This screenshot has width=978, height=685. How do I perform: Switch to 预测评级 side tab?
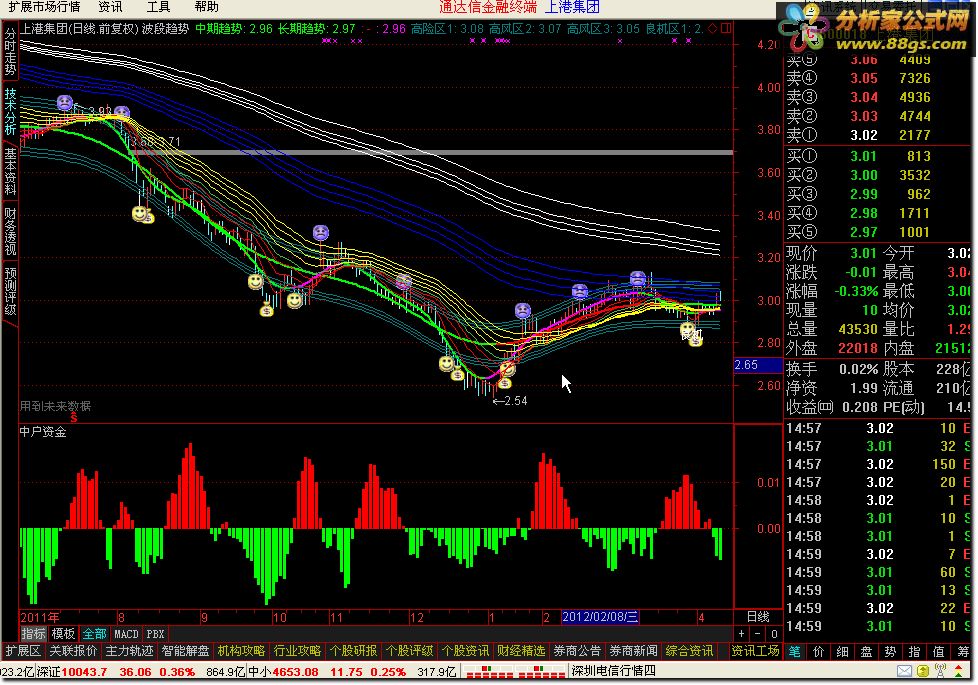(x=10, y=291)
